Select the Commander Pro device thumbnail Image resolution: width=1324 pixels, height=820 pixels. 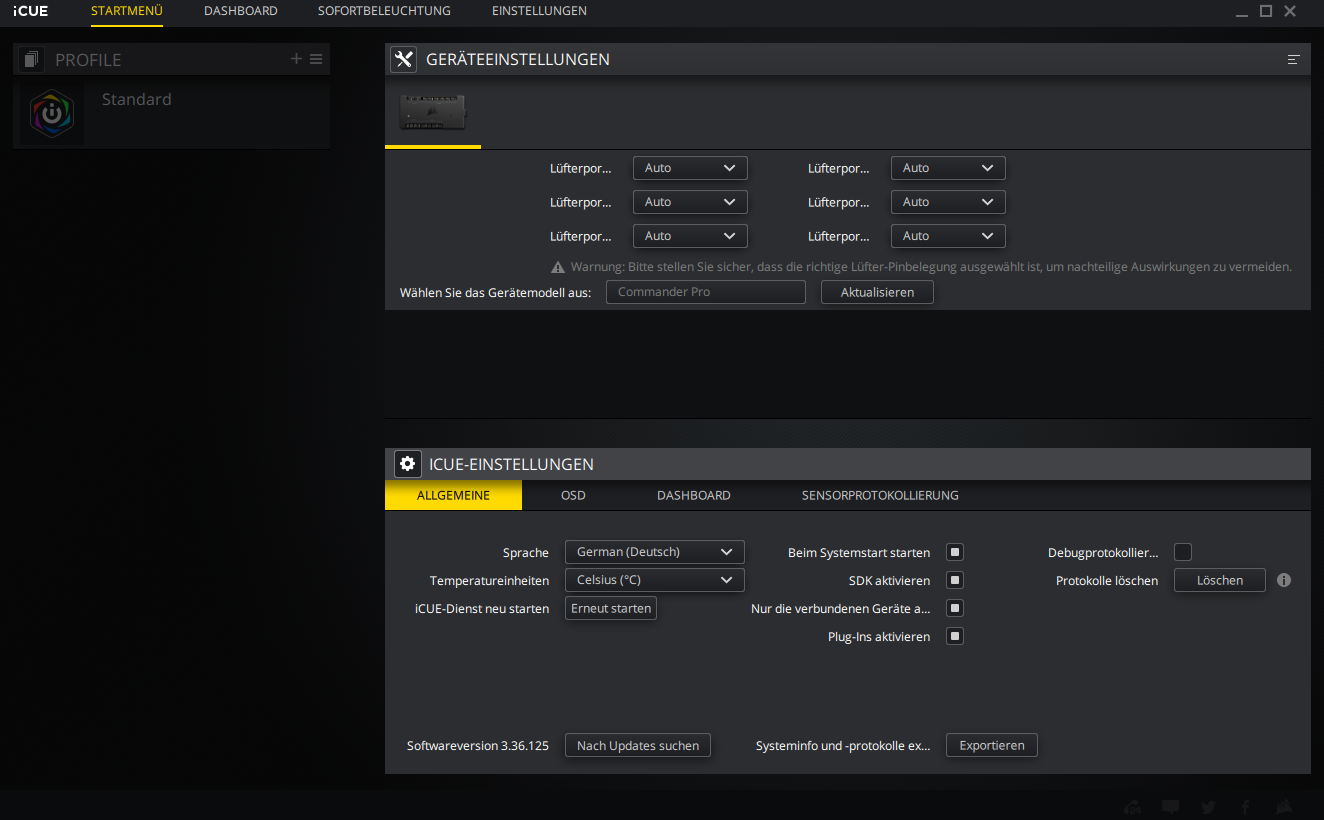[x=433, y=112]
